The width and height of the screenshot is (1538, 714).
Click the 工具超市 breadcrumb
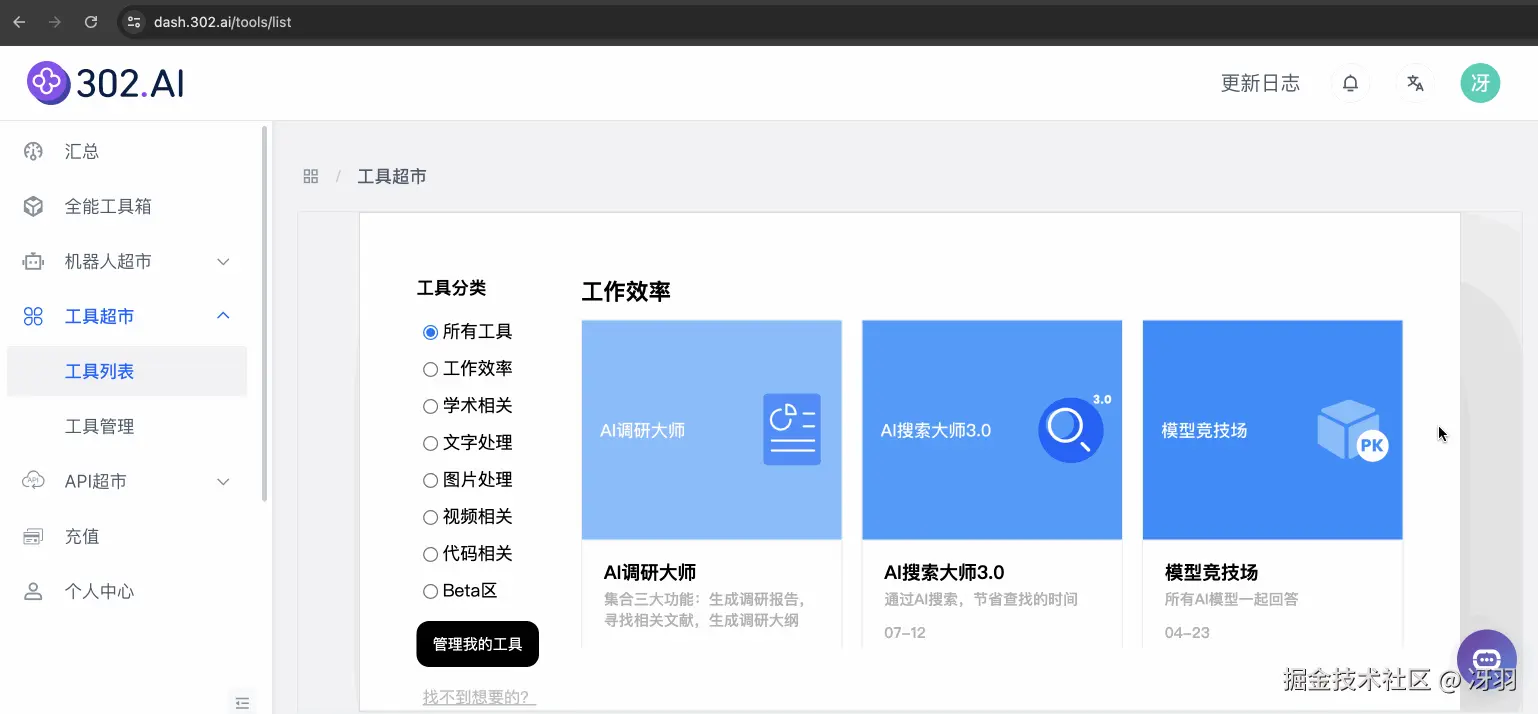392,176
